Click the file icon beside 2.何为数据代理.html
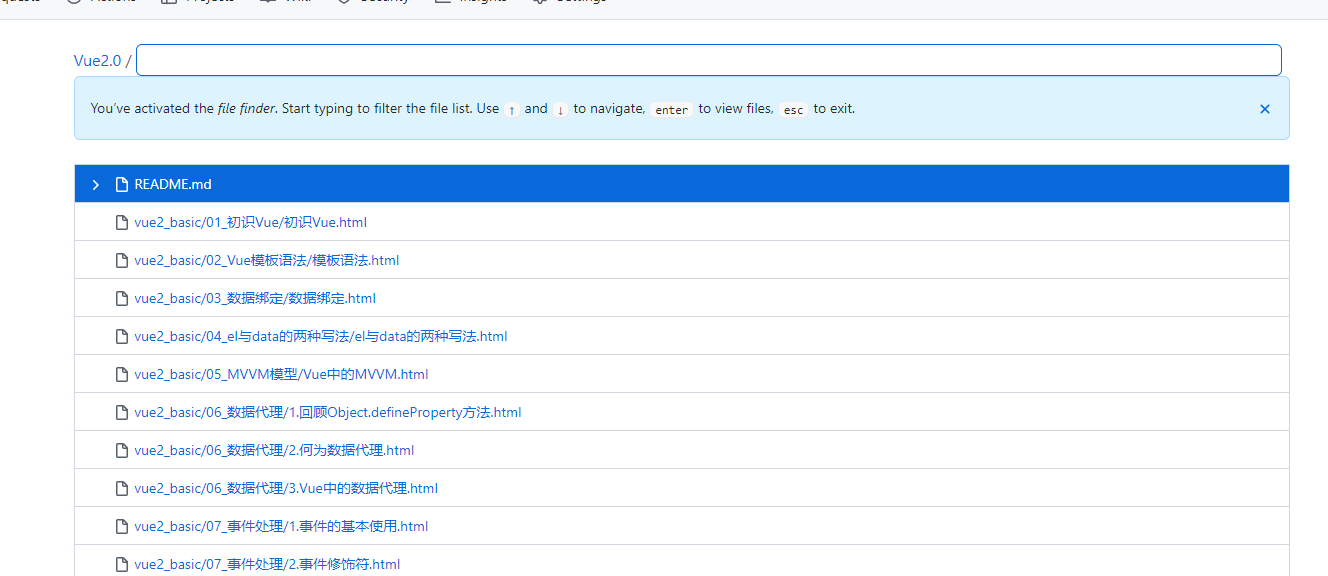Image resolution: width=1328 pixels, height=576 pixels. click(122, 451)
